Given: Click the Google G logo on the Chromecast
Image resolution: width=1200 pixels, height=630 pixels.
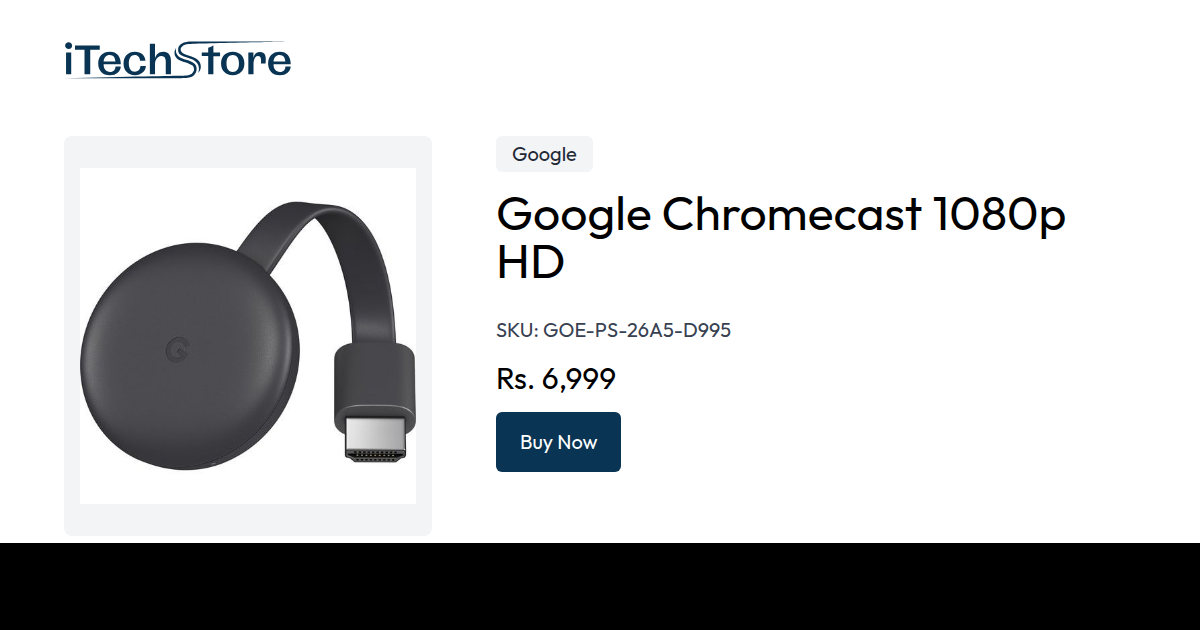Looking at the screenshot, I should pyautogui.click(x=178, y=350).
